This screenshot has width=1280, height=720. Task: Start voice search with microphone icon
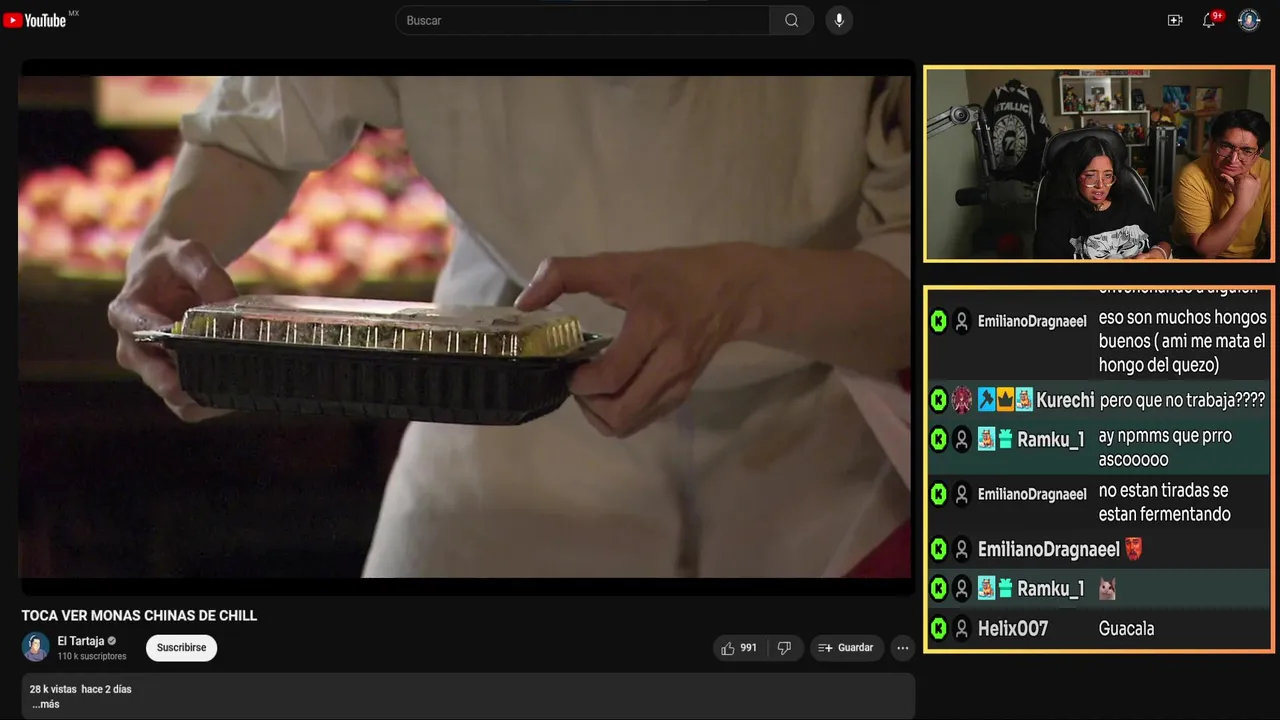click(x=839, y=20)
